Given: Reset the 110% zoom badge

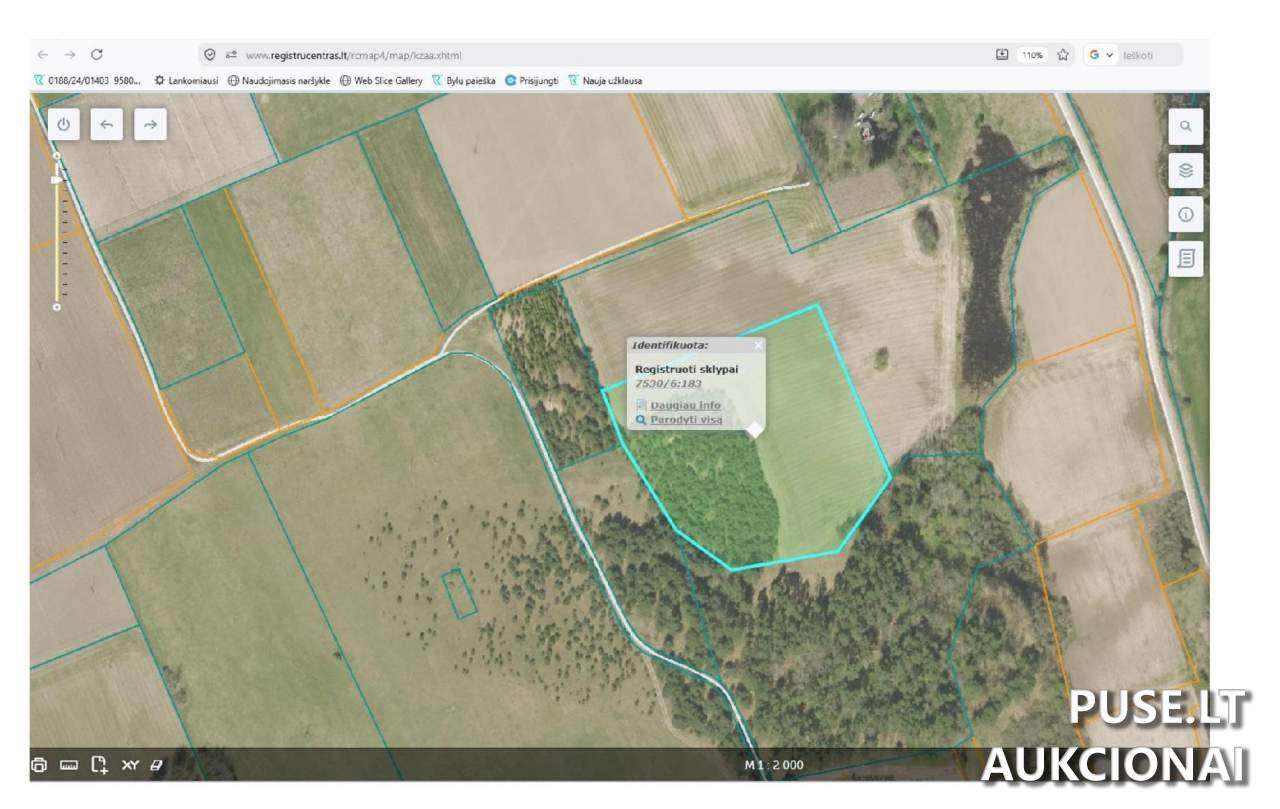Looking at the screenshot, I should (1032, 55).
